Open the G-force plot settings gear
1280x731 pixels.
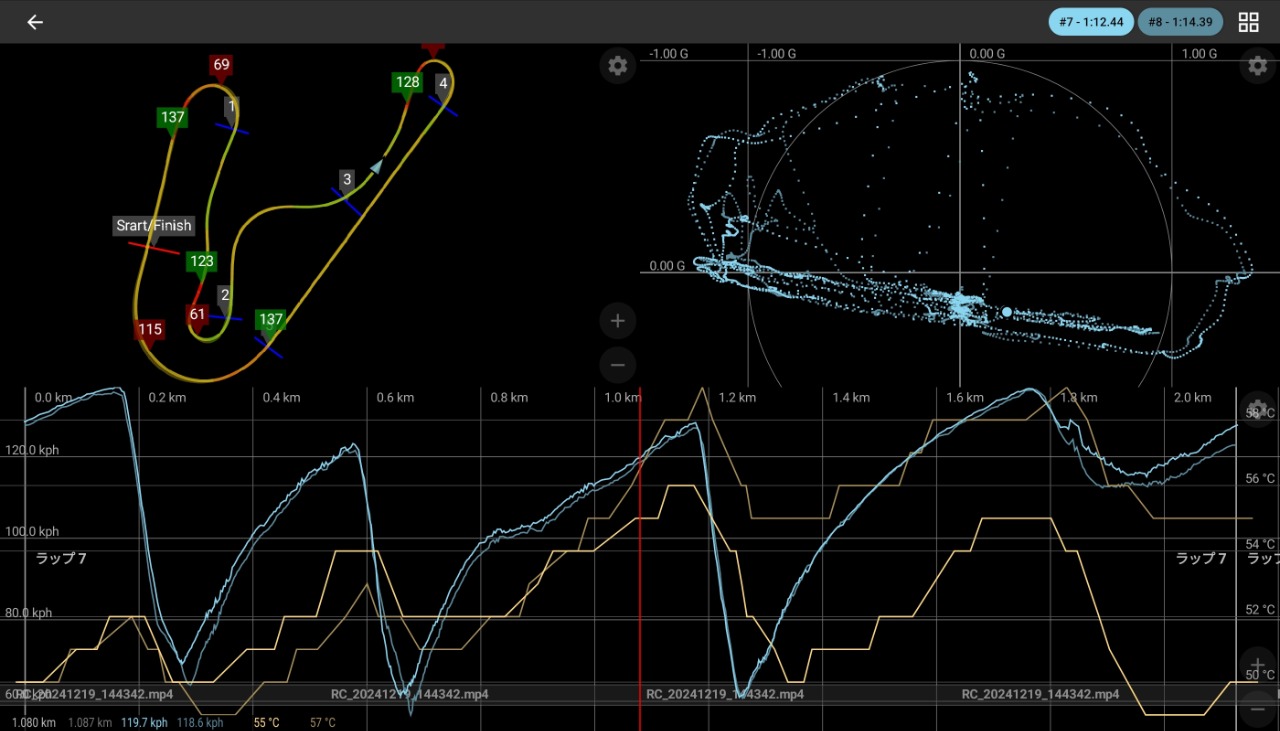coord(1258,66)
